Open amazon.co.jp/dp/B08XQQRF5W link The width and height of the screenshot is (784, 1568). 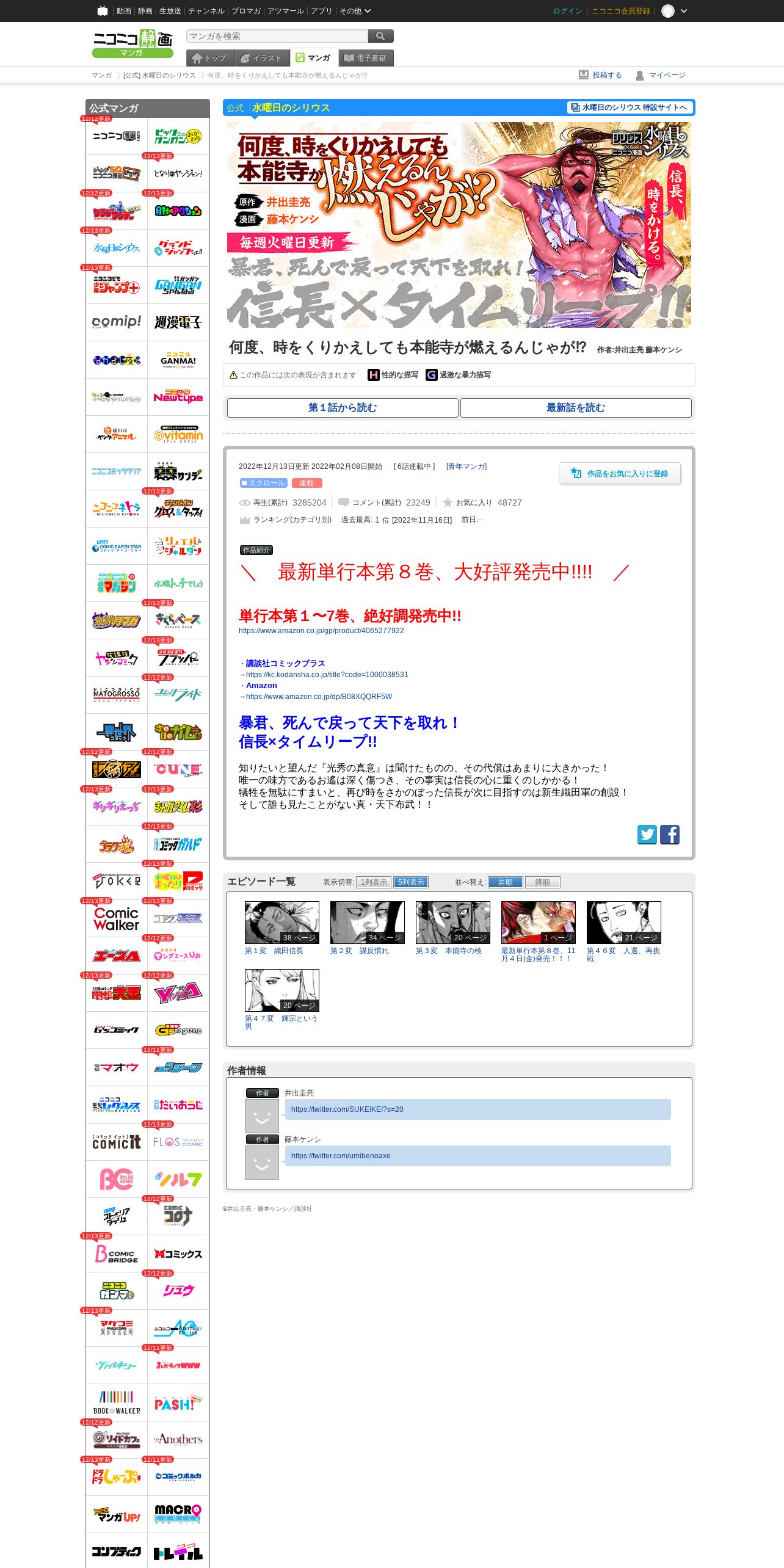pyautogui.click(x=319, y=697)
